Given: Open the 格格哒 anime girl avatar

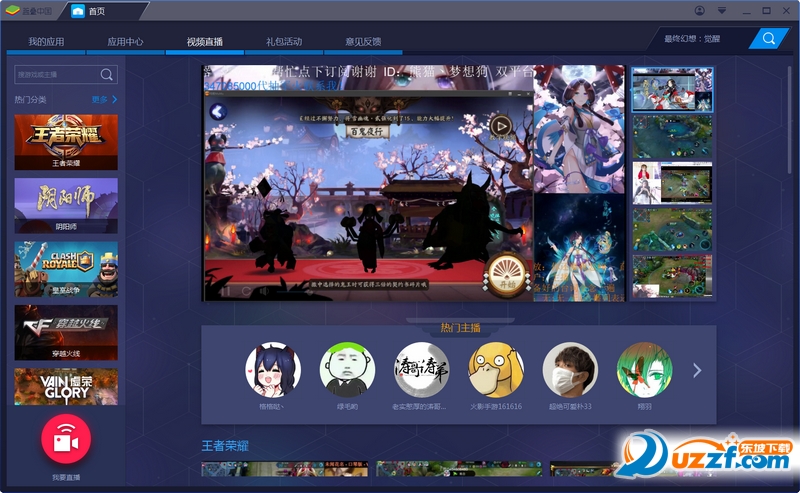Looking at the screenshot, I should (x=273, y=370).
